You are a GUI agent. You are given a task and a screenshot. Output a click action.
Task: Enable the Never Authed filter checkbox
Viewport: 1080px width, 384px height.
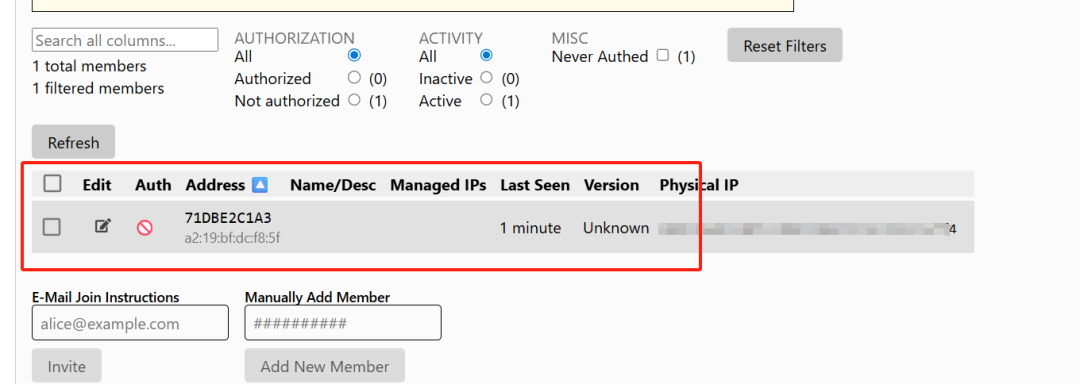[663, 56]
